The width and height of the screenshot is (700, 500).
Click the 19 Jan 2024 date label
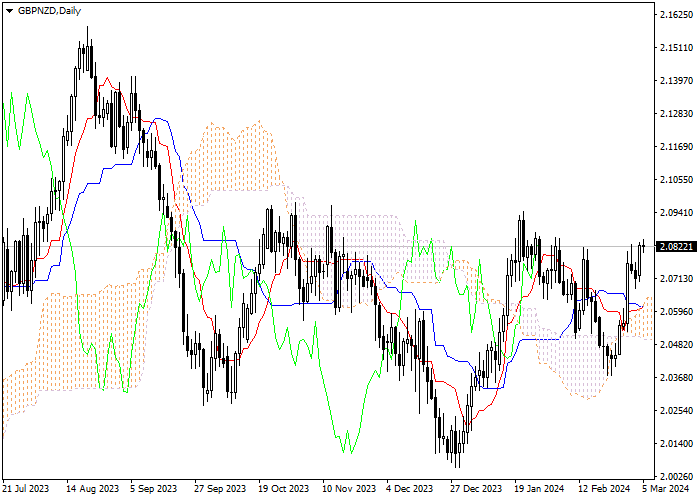pyautogui.click(x=539, y=489)
